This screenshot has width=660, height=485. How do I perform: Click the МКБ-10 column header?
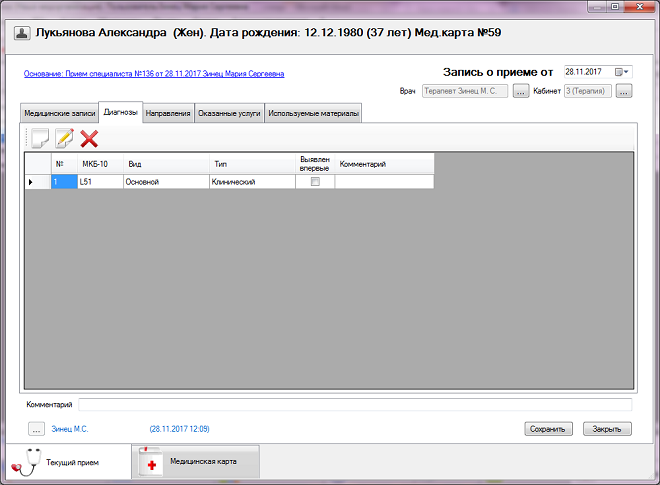coord(100,164)
